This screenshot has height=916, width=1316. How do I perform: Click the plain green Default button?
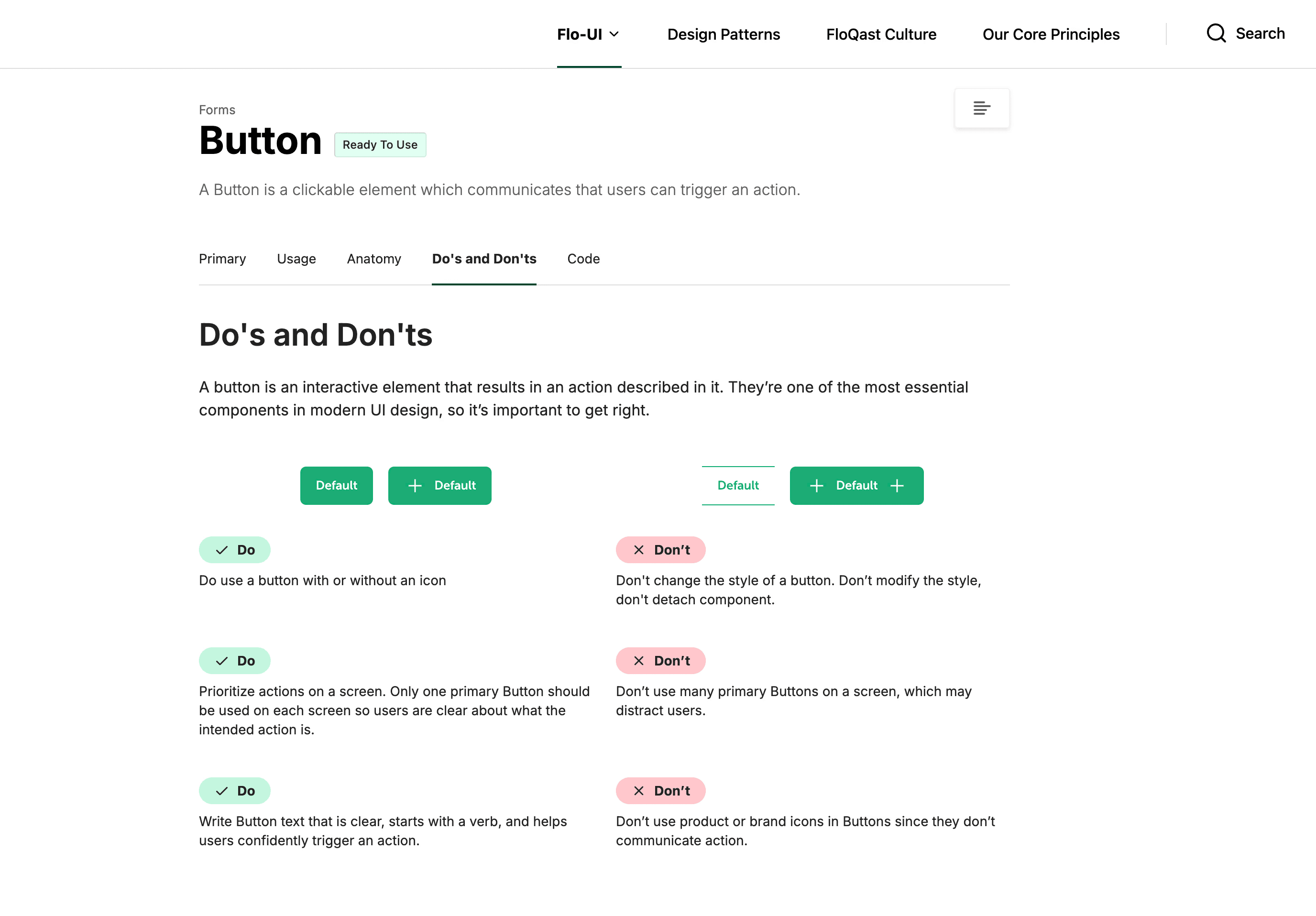[337, 486]
